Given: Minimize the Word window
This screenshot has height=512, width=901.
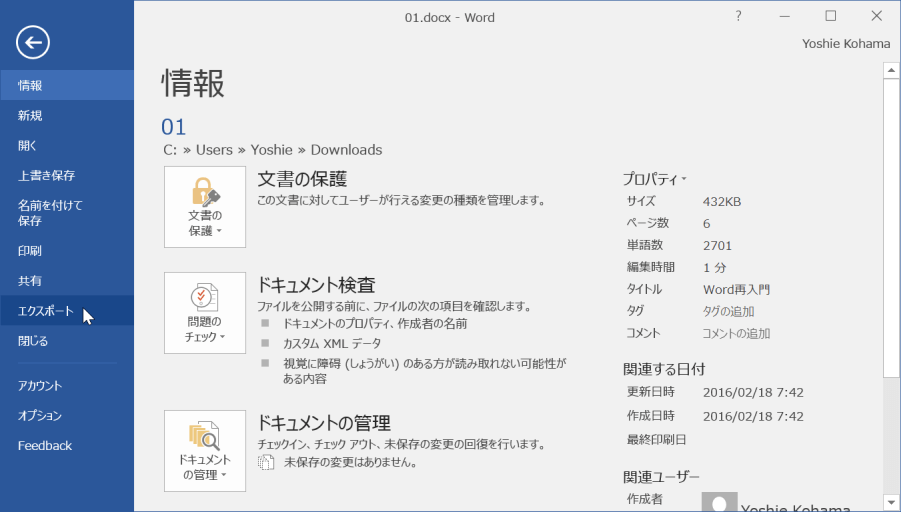Looking at the screenshot, I should 784,16.
